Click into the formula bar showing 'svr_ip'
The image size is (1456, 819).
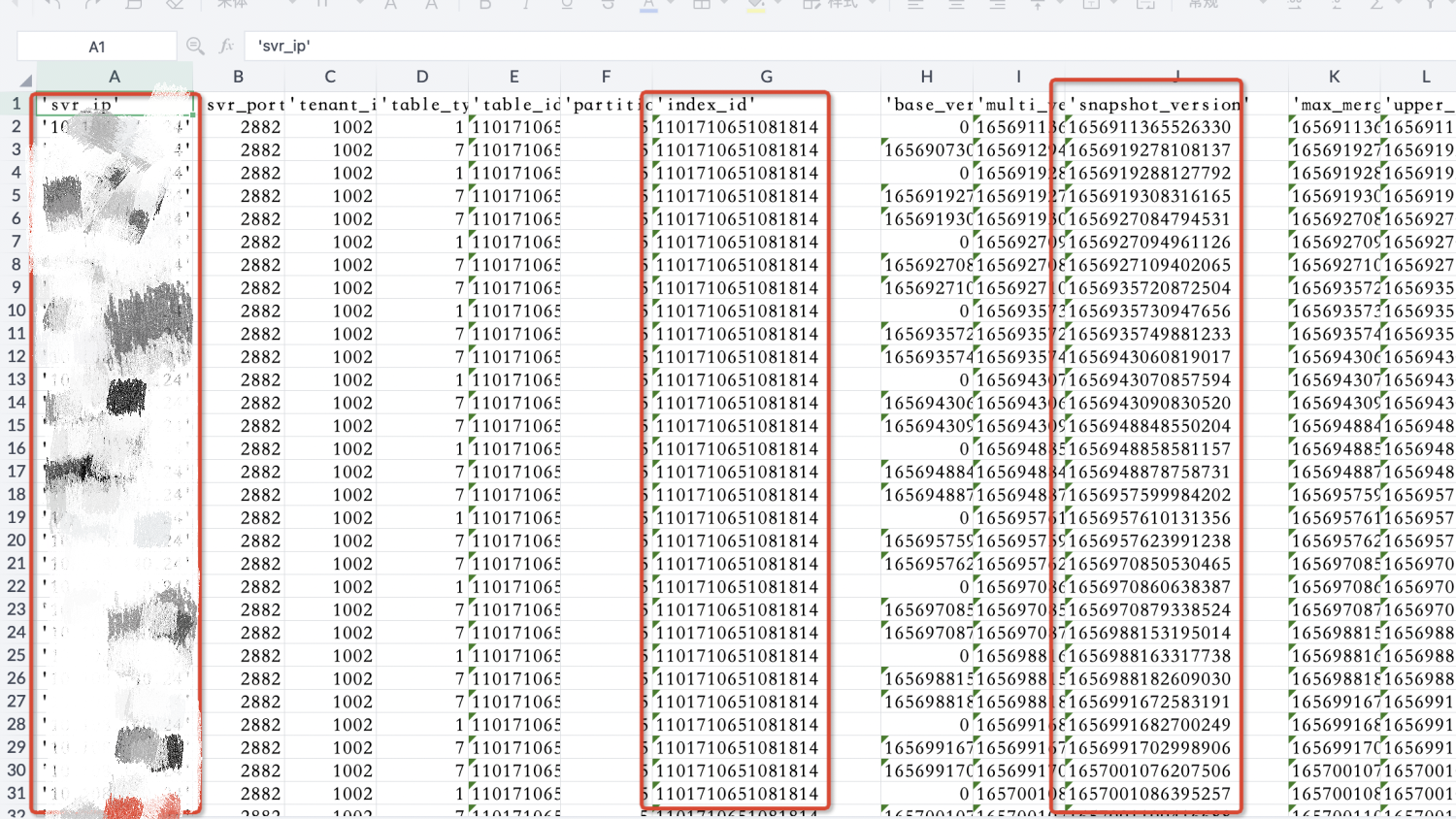[x=849, y=46]
